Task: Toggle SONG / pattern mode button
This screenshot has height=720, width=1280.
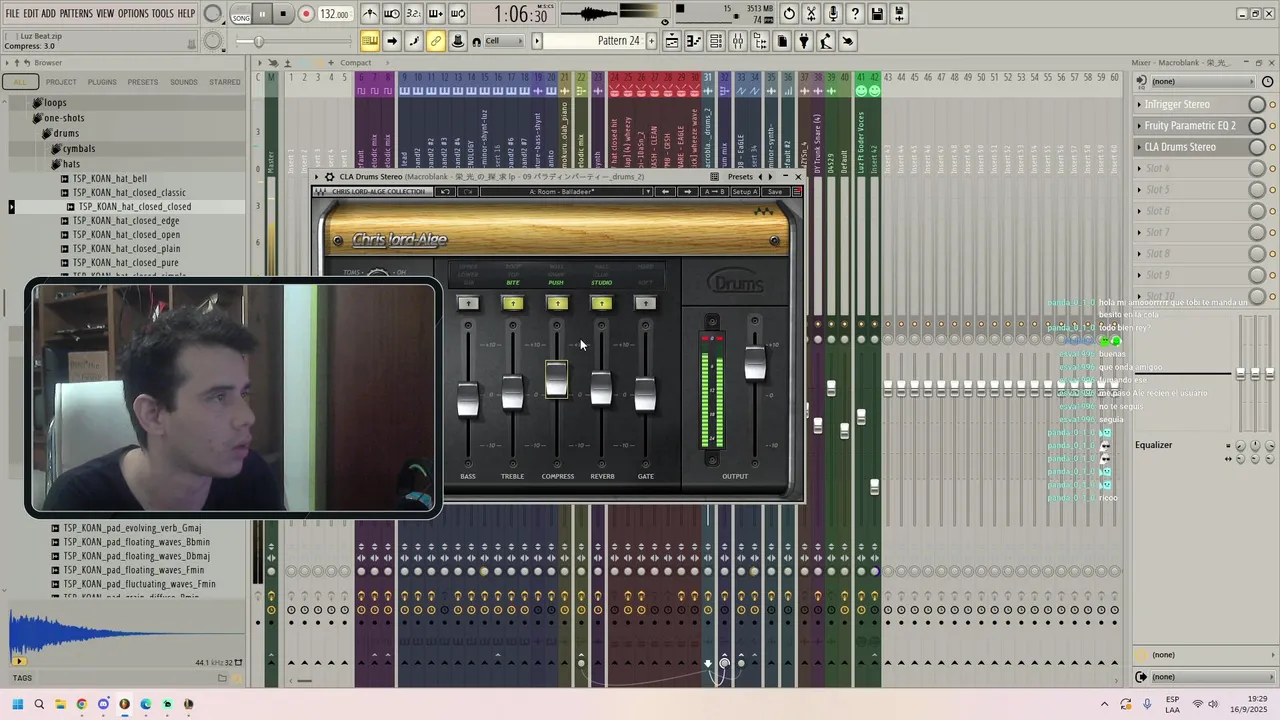Action: pos(241,15)
